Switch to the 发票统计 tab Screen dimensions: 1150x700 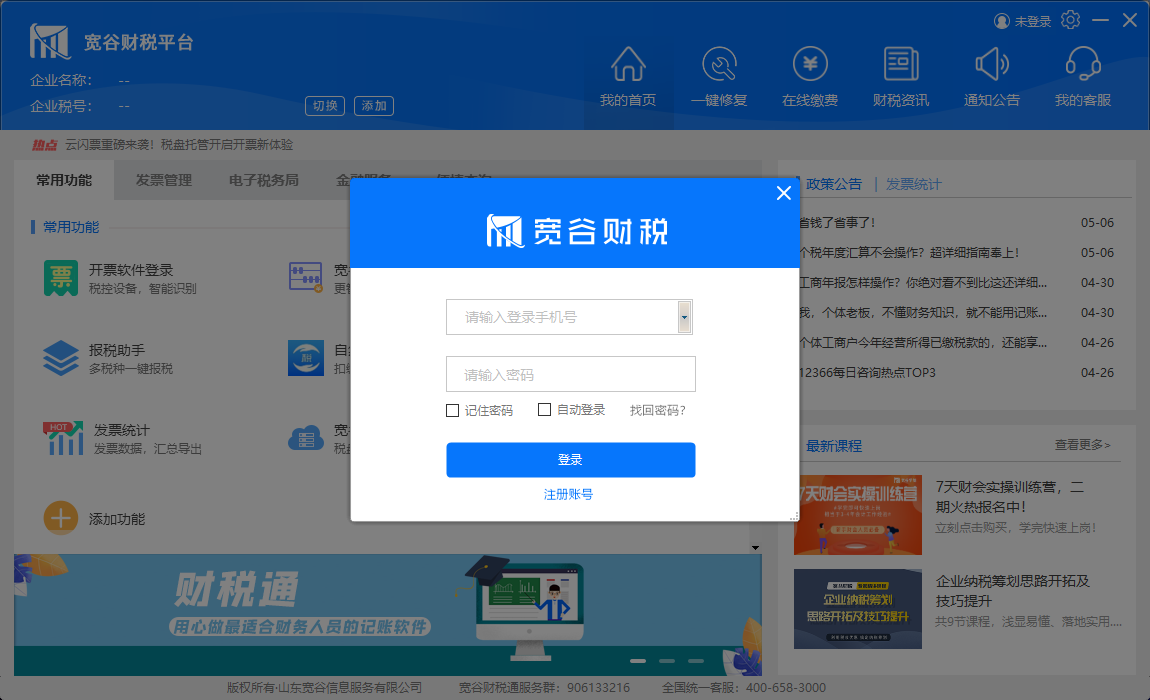tap(913, 184)
